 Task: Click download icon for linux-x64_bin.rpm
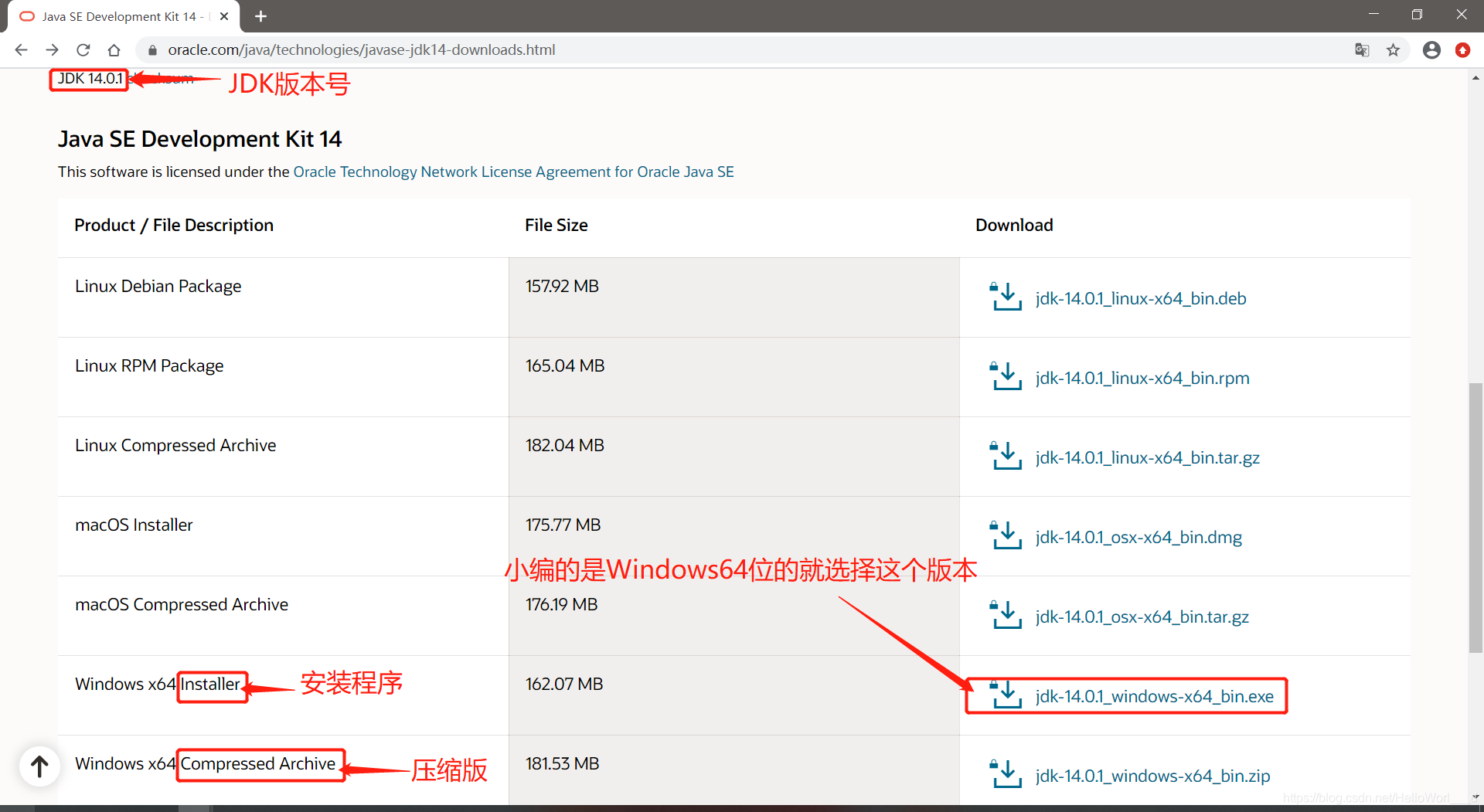(x=1006, y=376)
